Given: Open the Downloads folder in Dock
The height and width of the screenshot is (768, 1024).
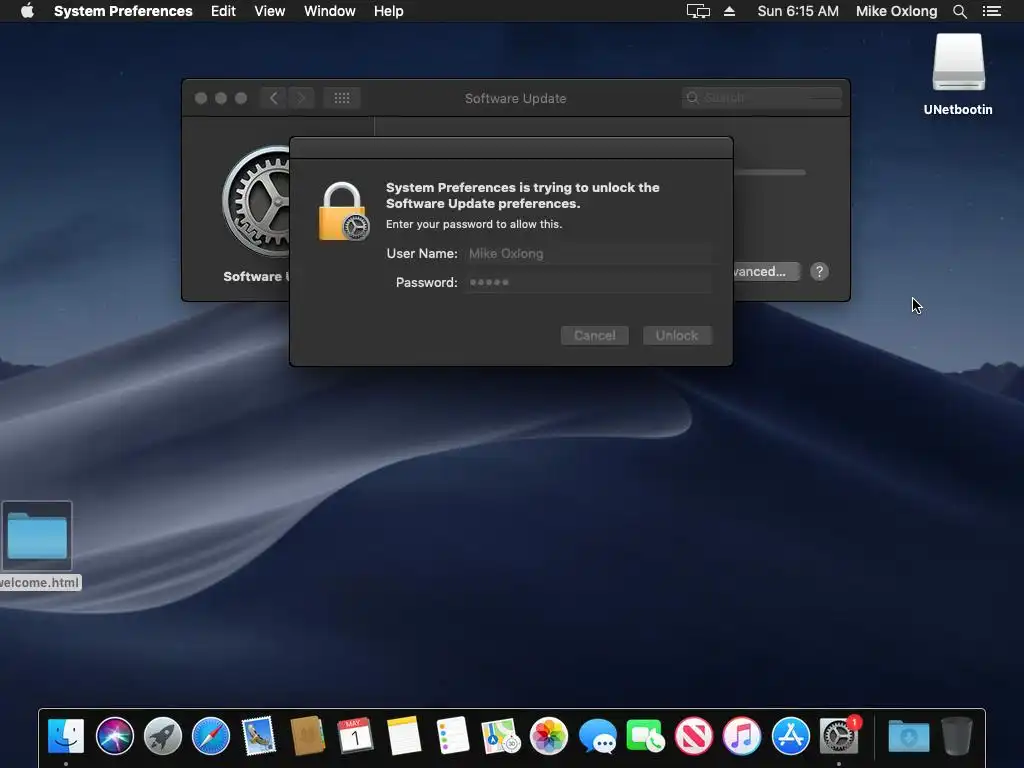Looking at the screenshot, I should tap(908, 736).
